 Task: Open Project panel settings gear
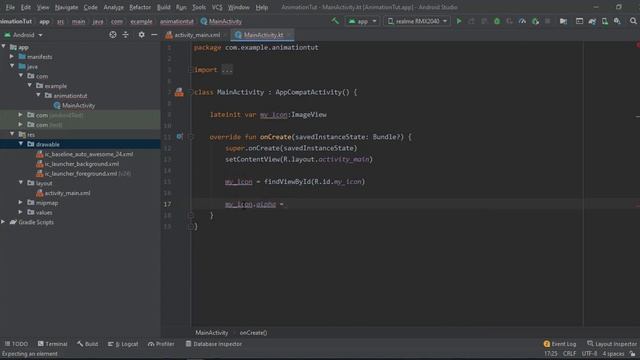click(x=141, y=35)
